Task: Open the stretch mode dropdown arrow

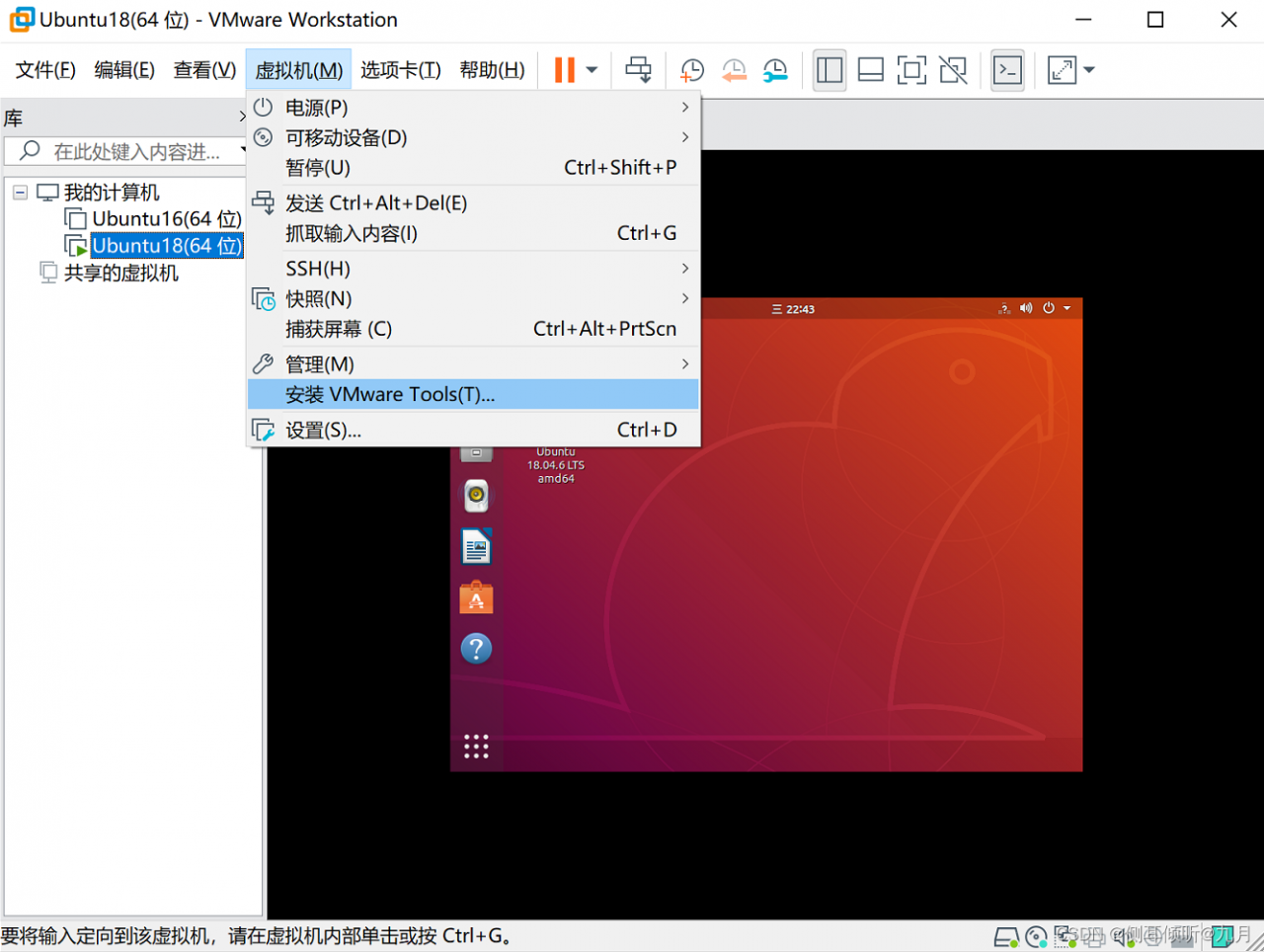Action: pos(1089,70)
